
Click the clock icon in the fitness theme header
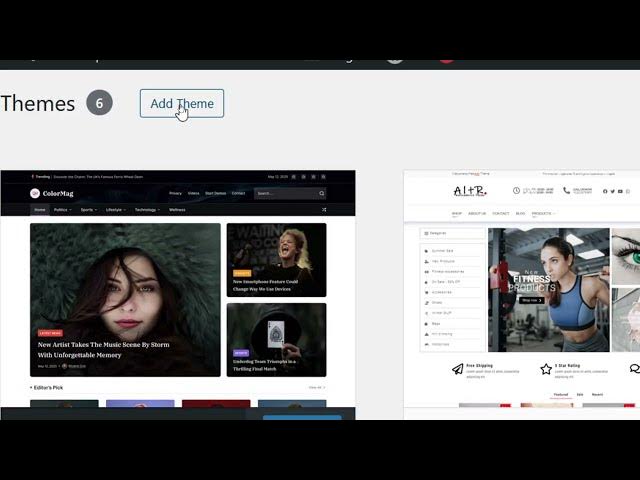tap(516, 190)
